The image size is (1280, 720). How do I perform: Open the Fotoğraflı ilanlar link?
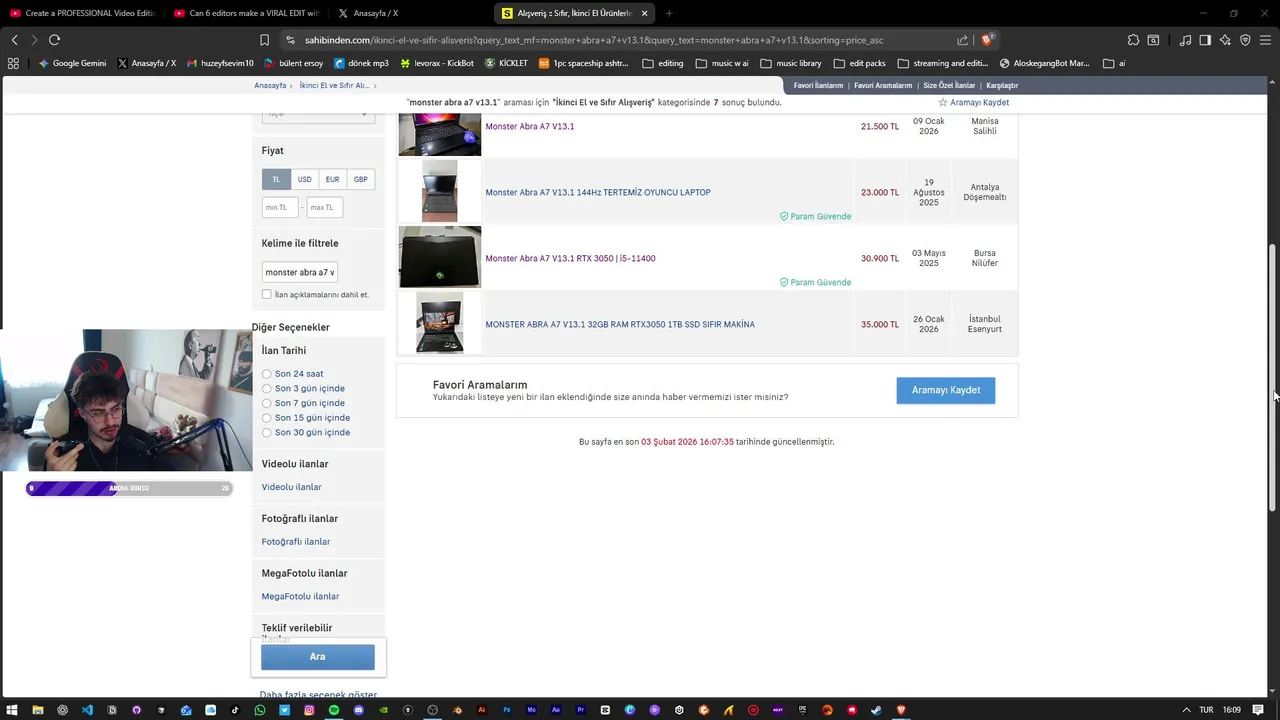coord(296,542)
